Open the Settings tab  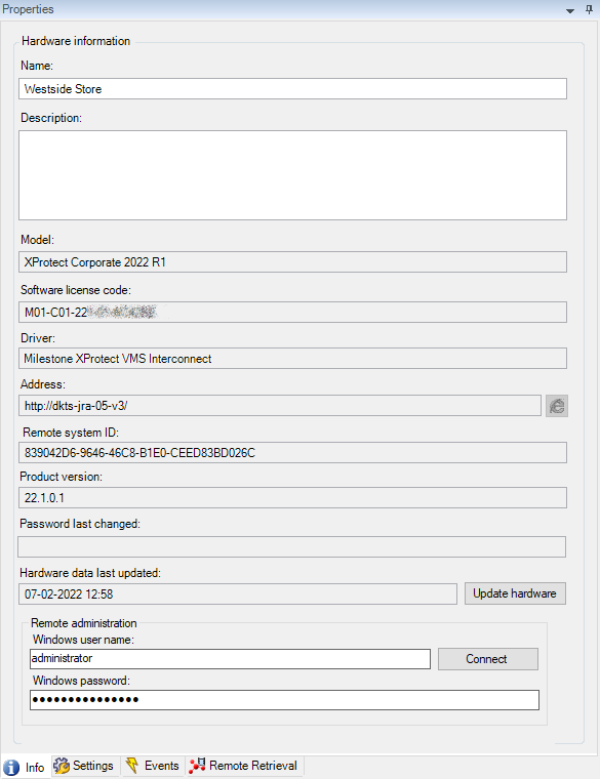point(84,766)
